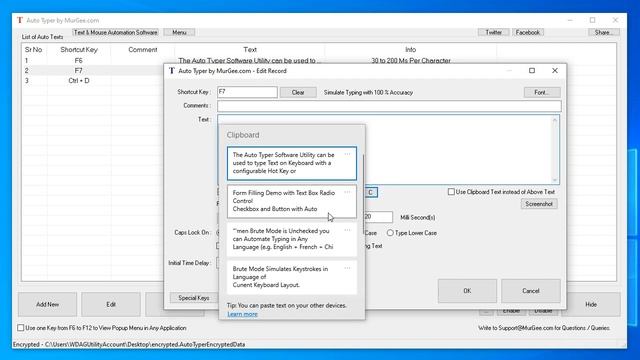Click into the Comments input field
The height and width of the screenshot is (360, 640).
pyautogui.click(x=389, y=106)
